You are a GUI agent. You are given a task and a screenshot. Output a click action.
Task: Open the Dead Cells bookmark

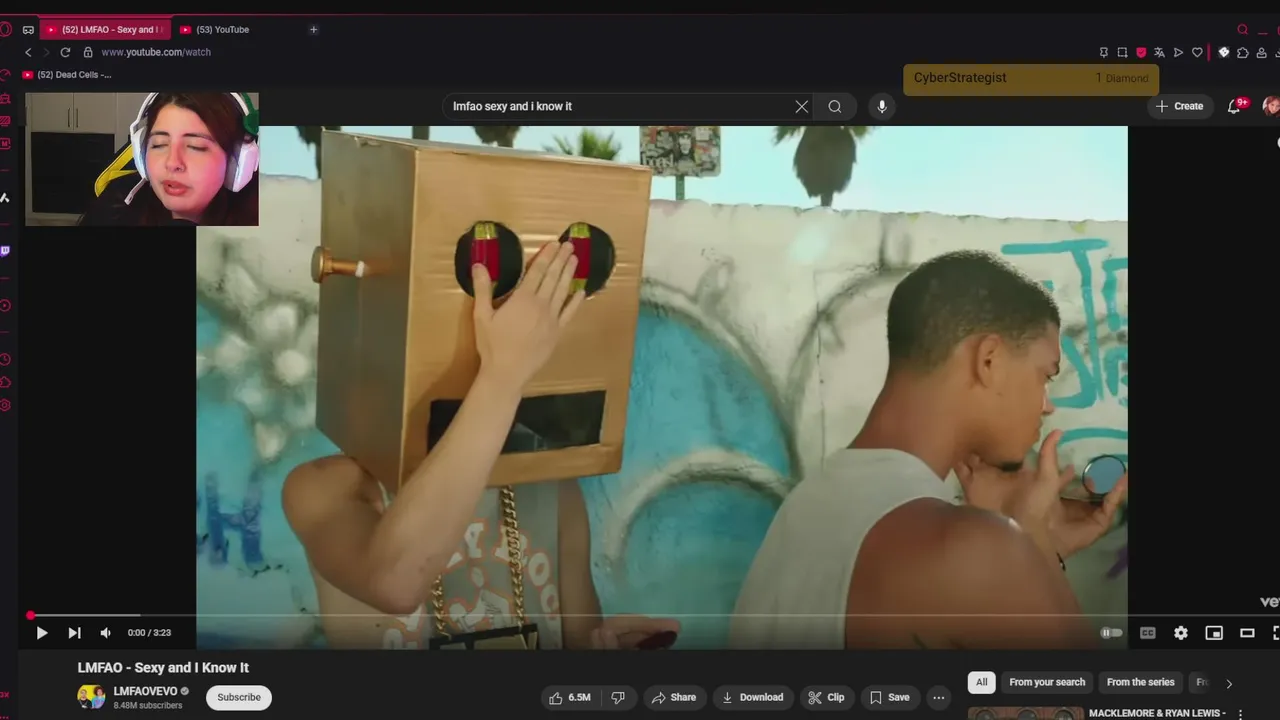pyautogui.click(x=67, y=75)
